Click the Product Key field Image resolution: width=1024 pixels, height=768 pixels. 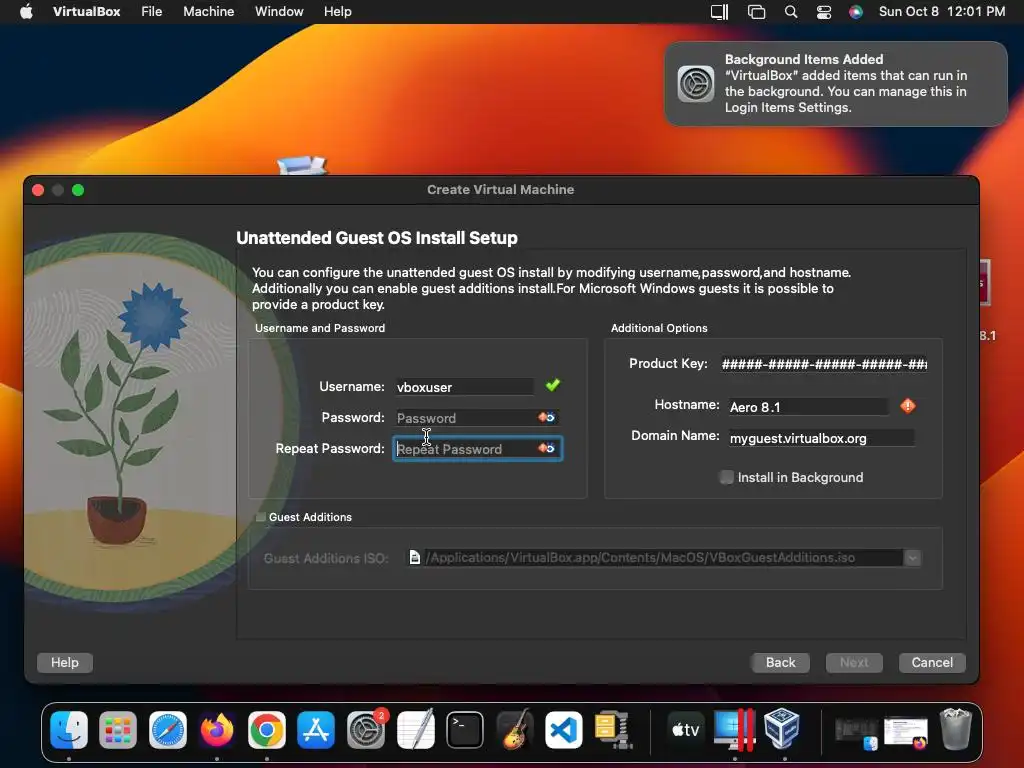(x=824, y=364)
